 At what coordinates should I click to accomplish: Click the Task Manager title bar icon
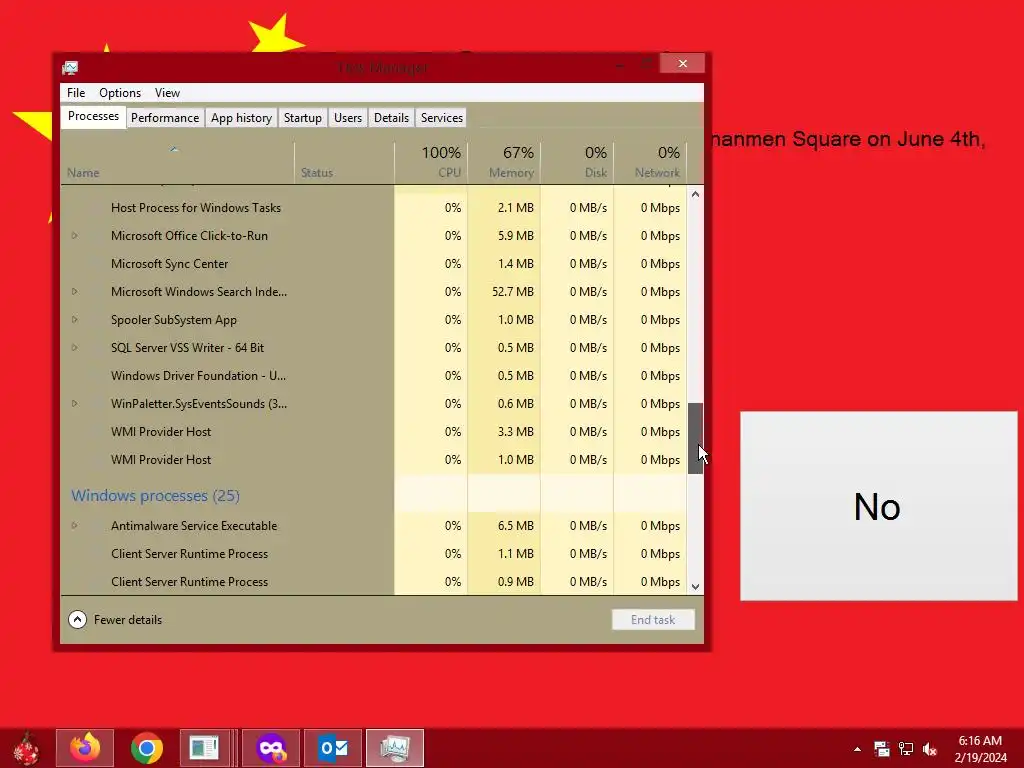click(x=70, y=67)
